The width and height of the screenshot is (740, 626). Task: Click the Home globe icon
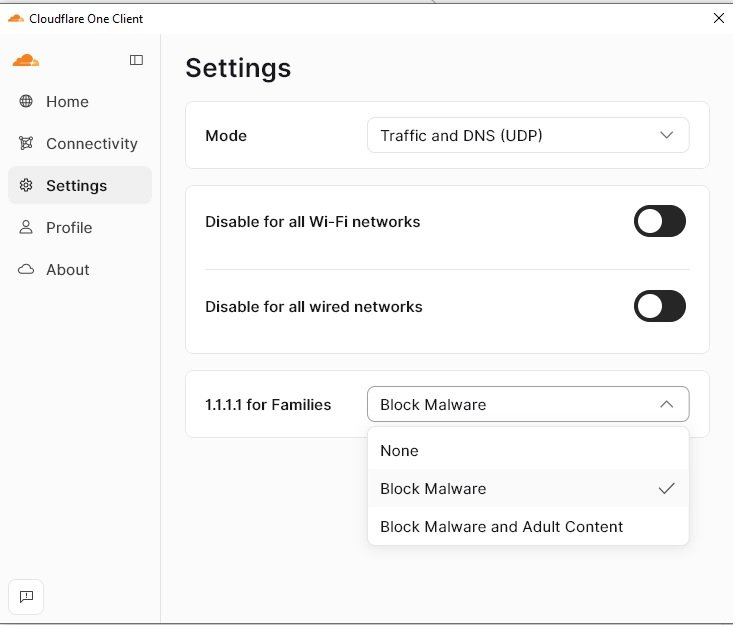[26, 101]
